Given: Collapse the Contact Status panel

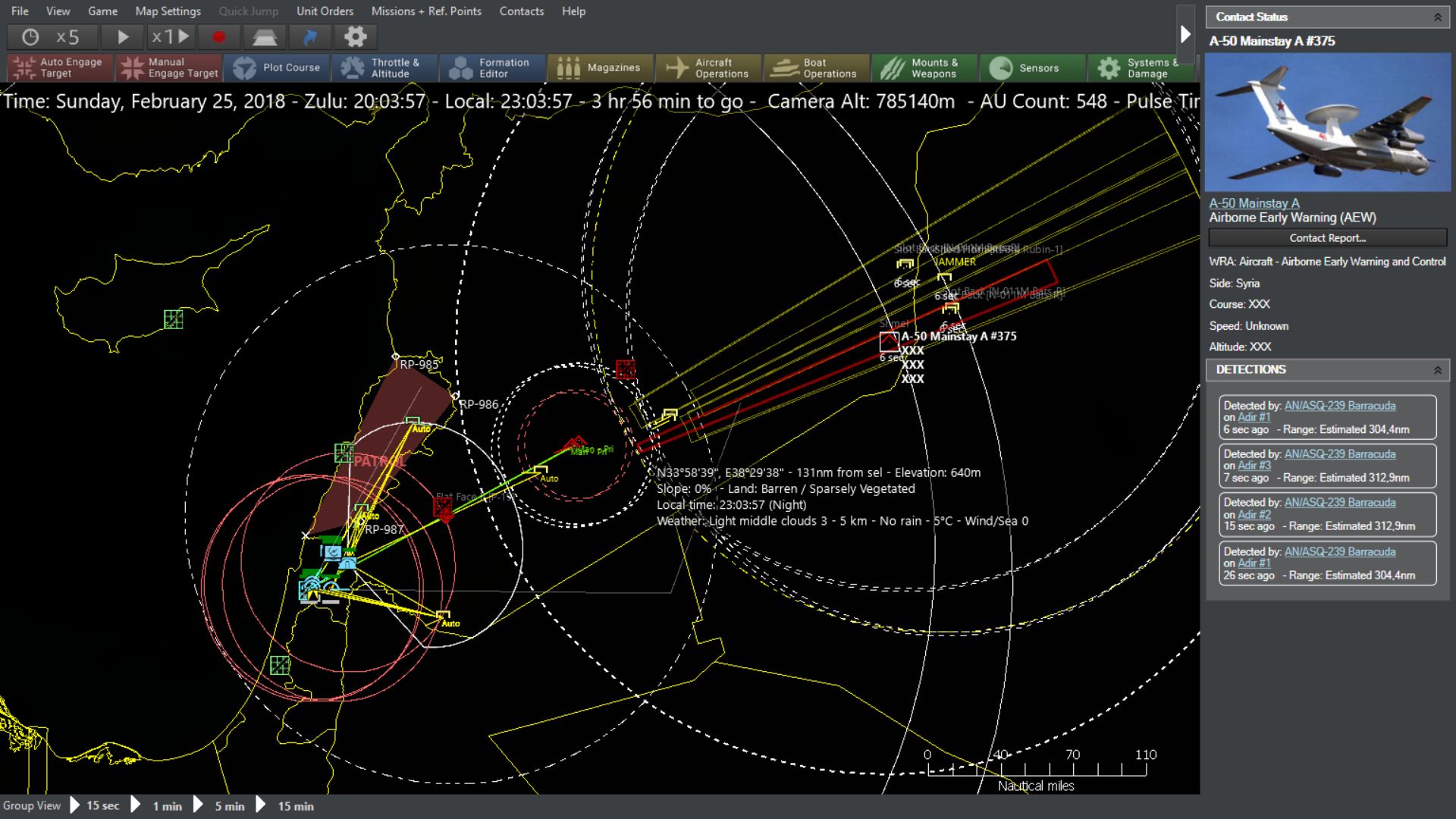Looking at the screenshot, I should [x=1437, y=17].
